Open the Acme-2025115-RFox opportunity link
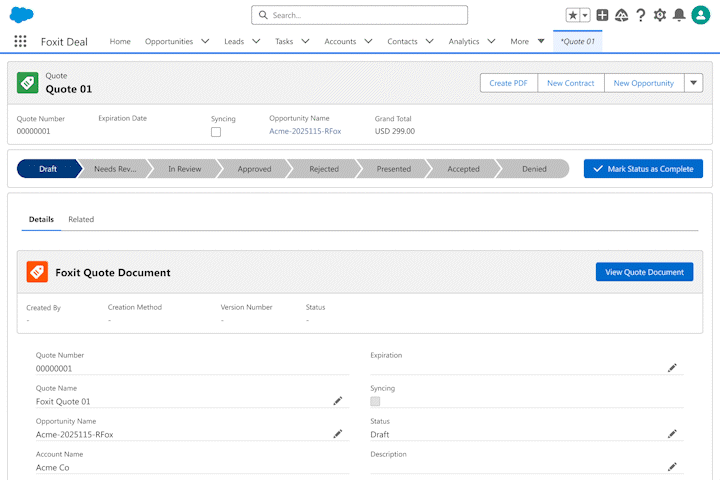The height and width of the screenshot is (480, 720). (x=305, y=131)
